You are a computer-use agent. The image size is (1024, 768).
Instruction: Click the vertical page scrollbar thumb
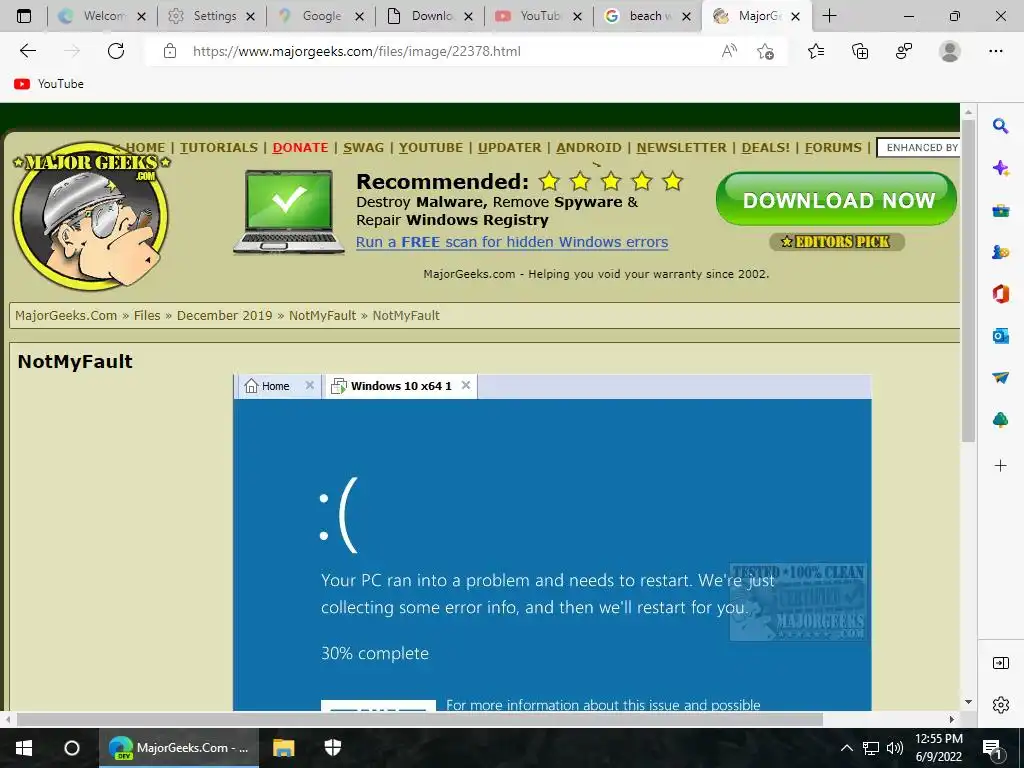click(x=968, y=281)
